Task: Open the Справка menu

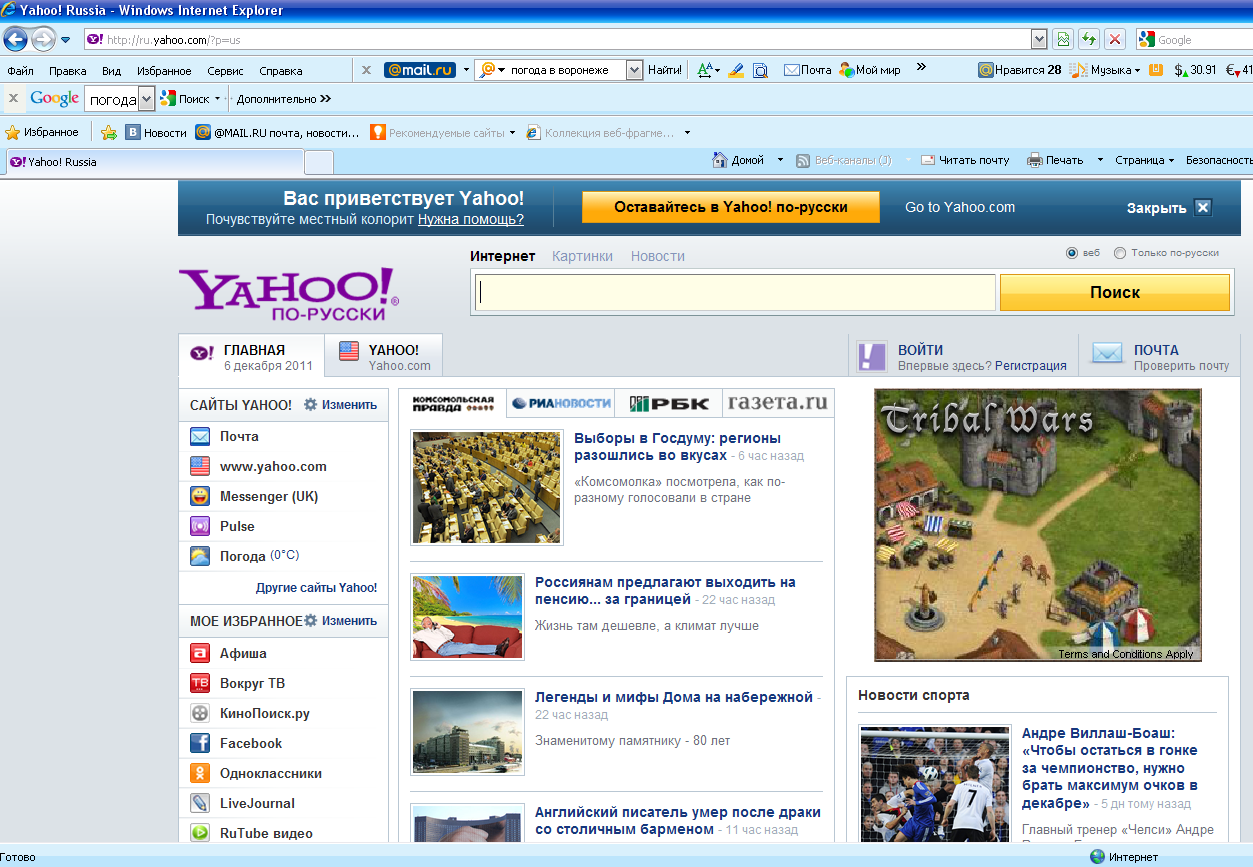Action: click(280, 71)
